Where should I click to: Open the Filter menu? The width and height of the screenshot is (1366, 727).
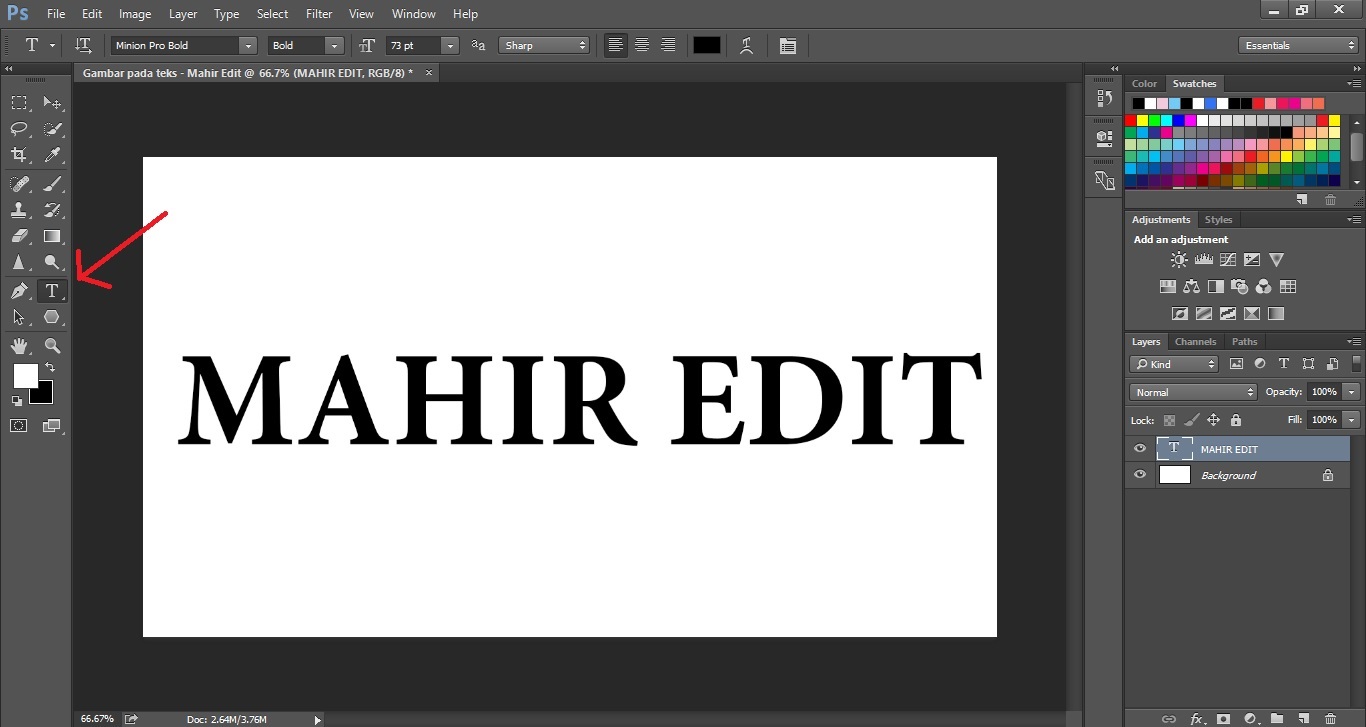click(318, 13)
